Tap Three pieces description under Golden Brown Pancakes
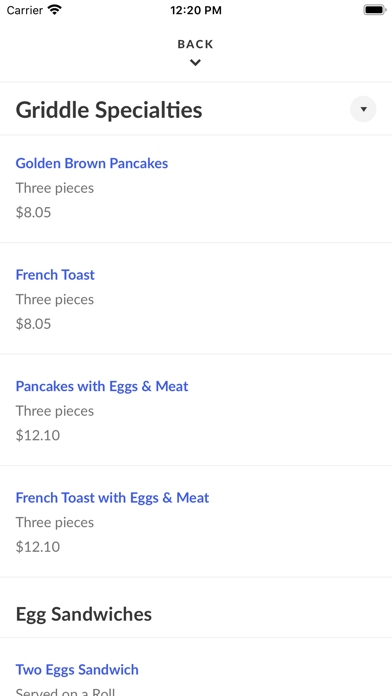 point(55,188)
